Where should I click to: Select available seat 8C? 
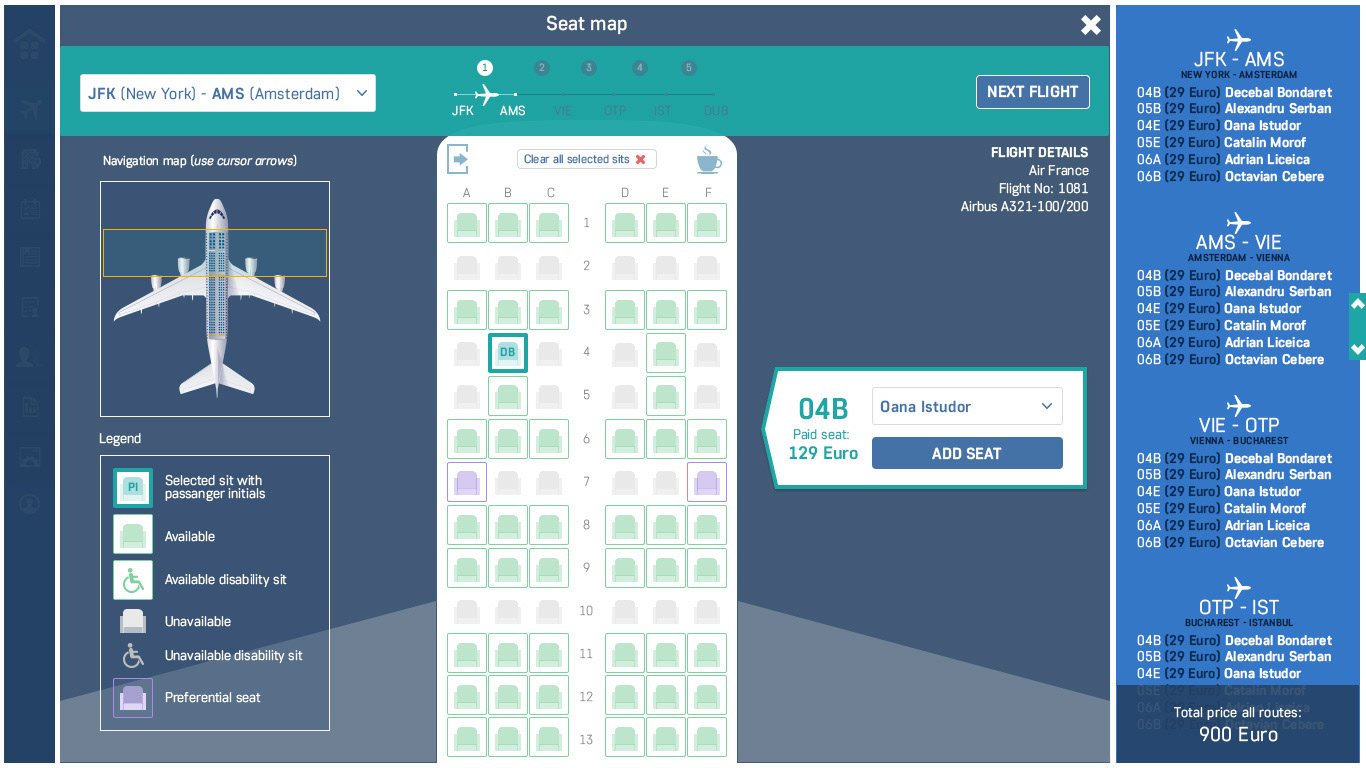[549, 525]
